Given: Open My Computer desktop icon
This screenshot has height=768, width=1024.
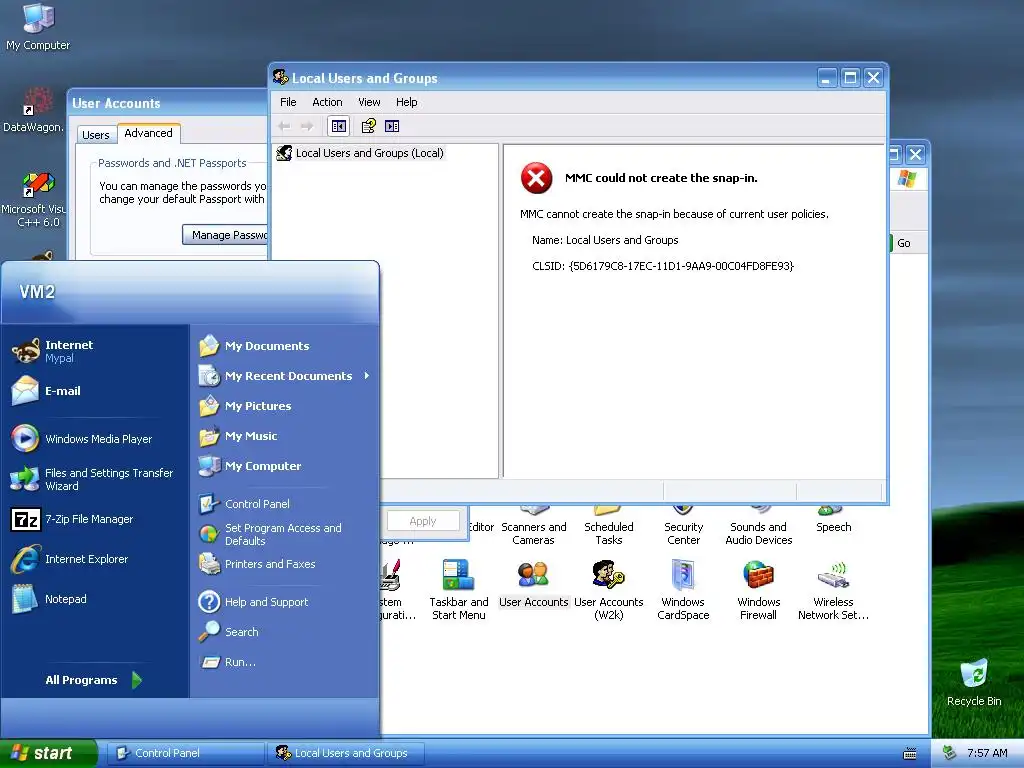Looking at the screenshot, I should coord(38,27).
